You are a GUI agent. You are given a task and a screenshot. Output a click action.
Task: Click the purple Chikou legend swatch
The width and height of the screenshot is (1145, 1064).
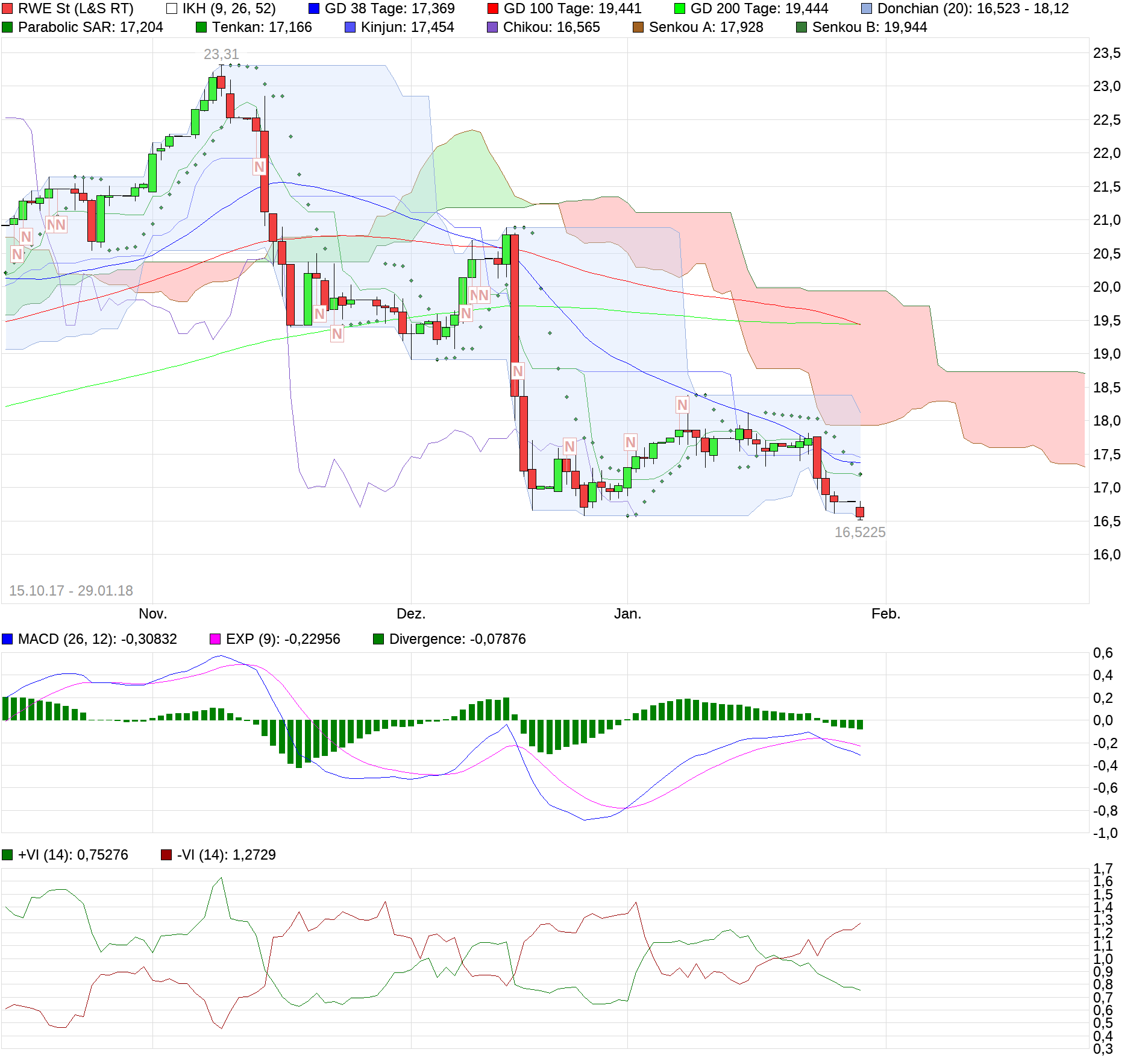[x=492, y=27]
